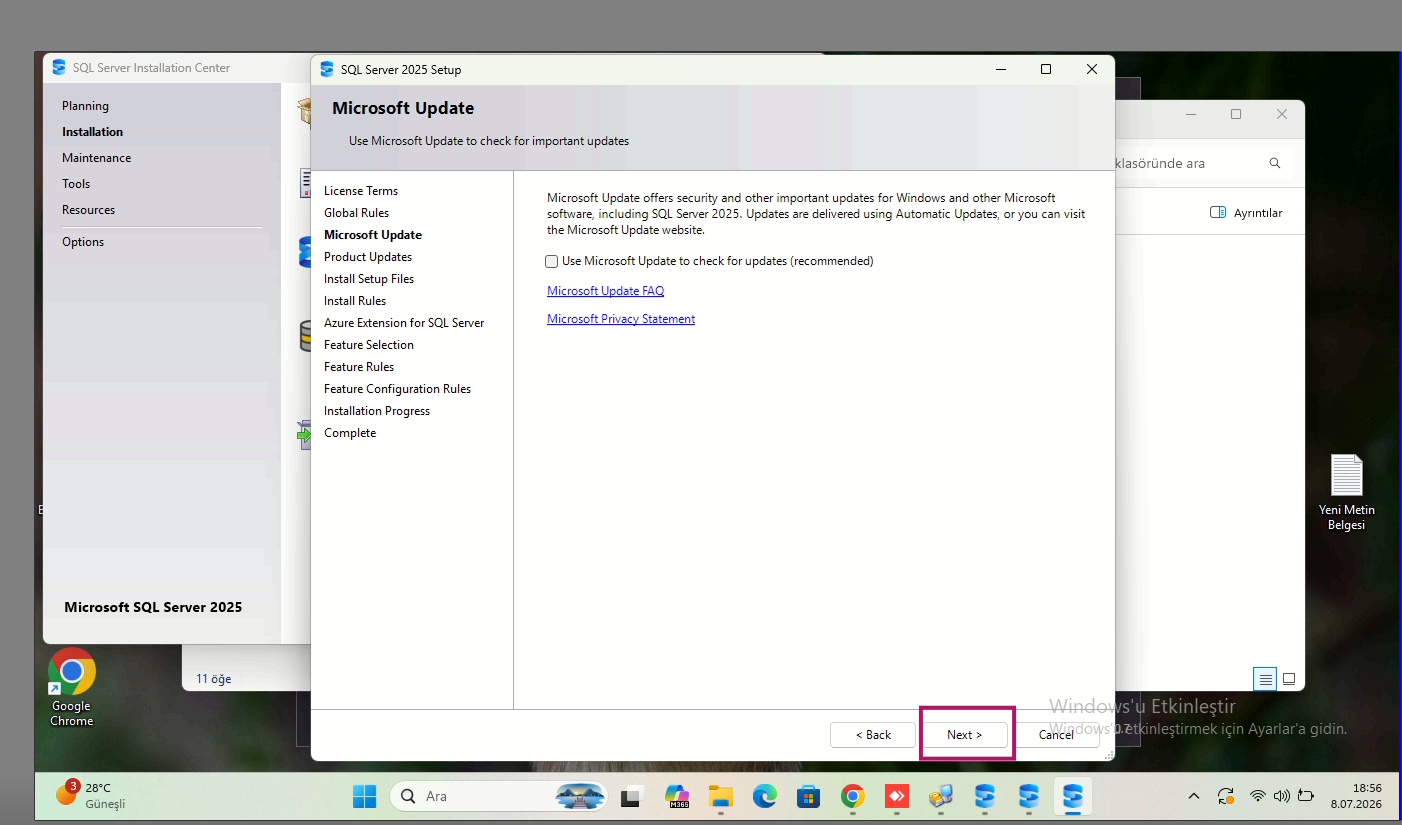Select Installation in the Installation Center sidebar

point(92,132)
